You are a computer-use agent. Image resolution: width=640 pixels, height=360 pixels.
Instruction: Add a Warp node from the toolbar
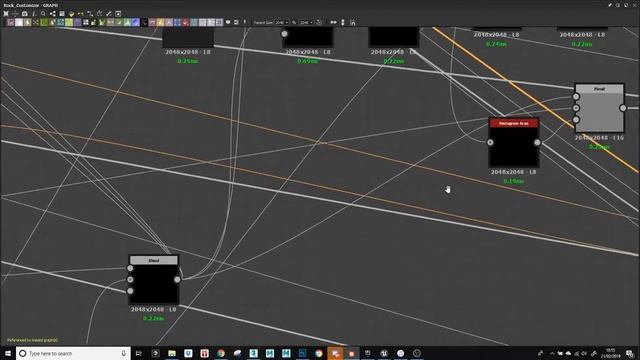(194, 22)
